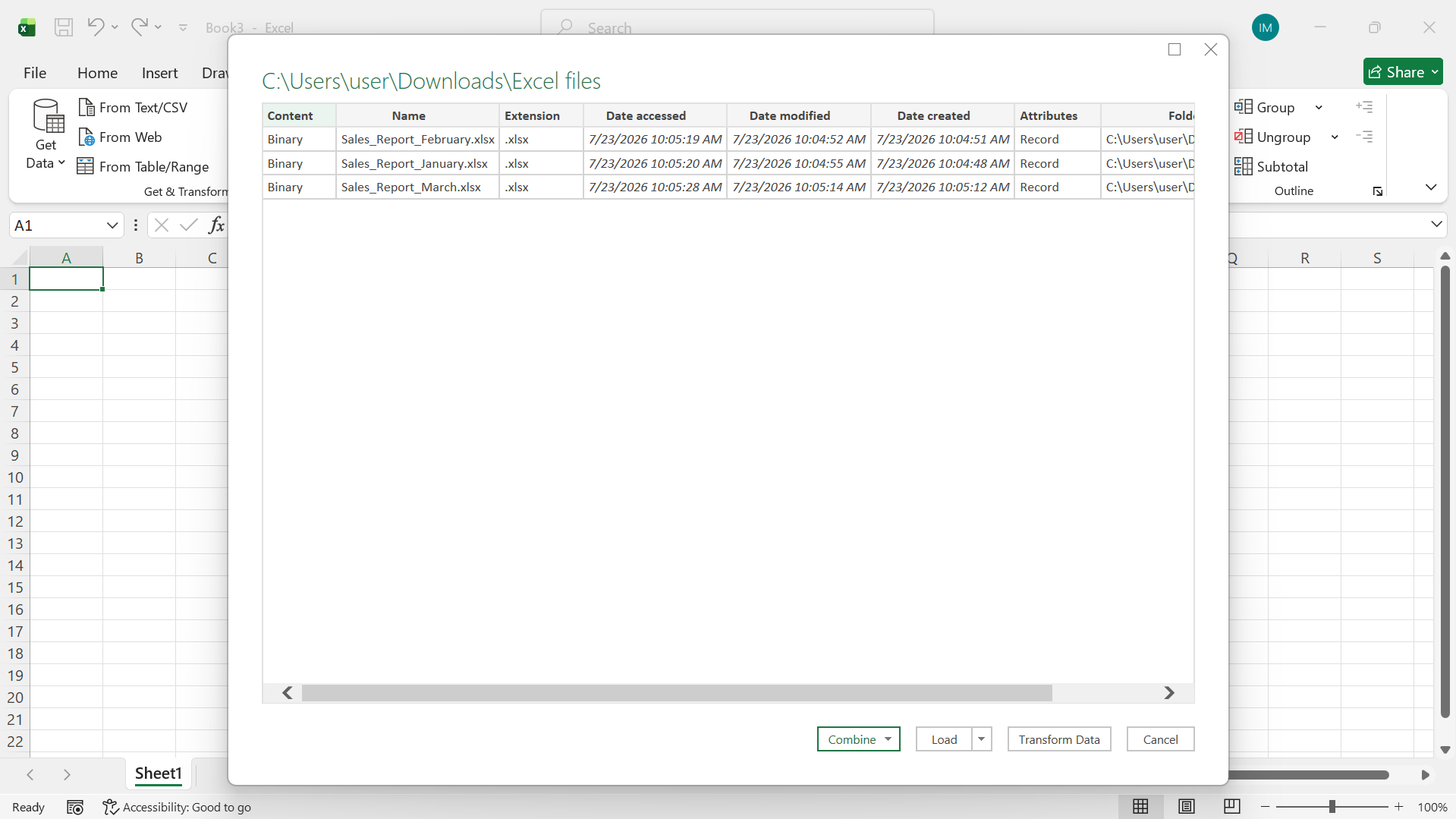Open the Load dropdown arrow

point(981,739)
